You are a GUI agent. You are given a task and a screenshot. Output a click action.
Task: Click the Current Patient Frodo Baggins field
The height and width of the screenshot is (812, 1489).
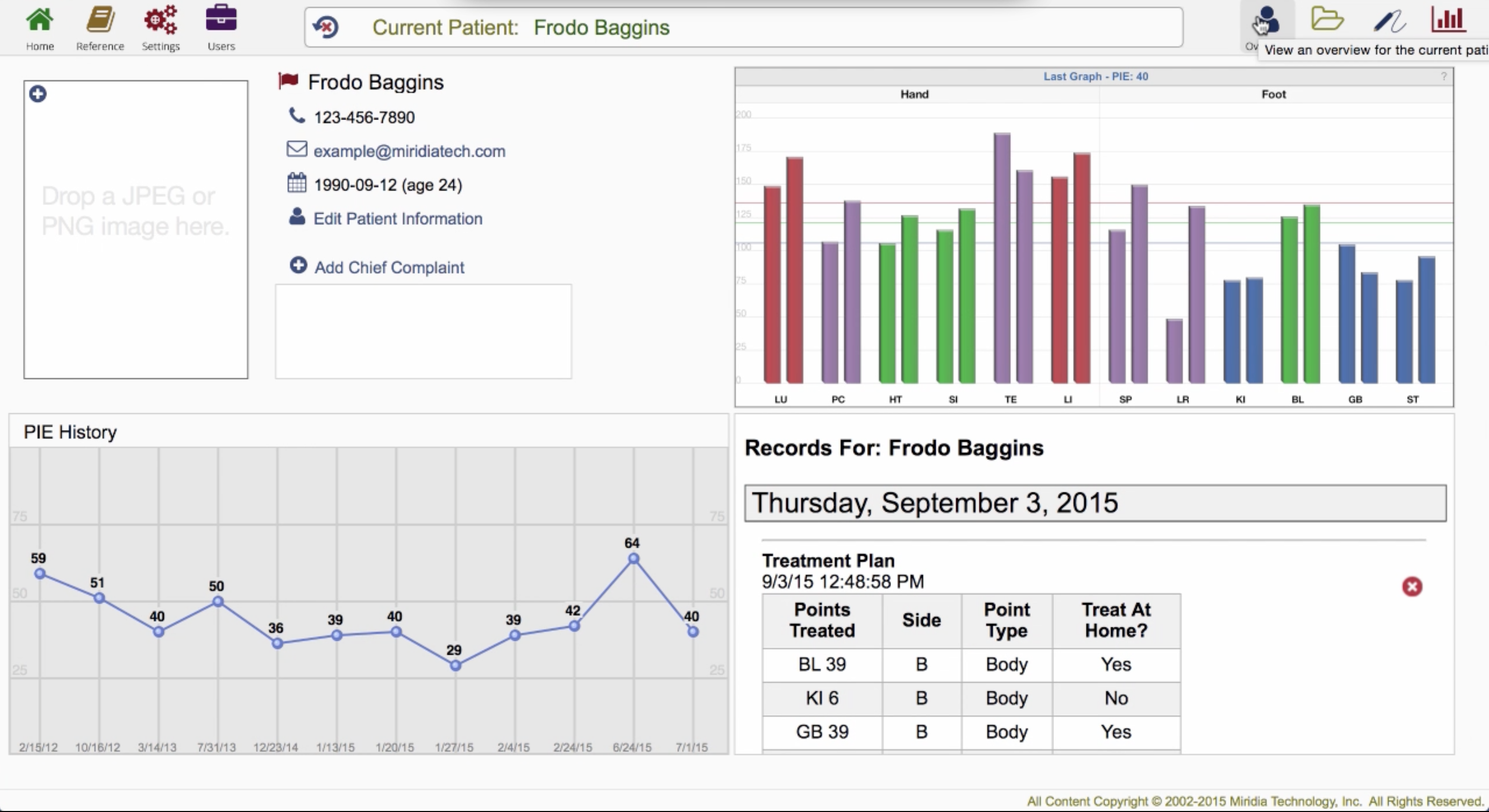pos(743,27)
